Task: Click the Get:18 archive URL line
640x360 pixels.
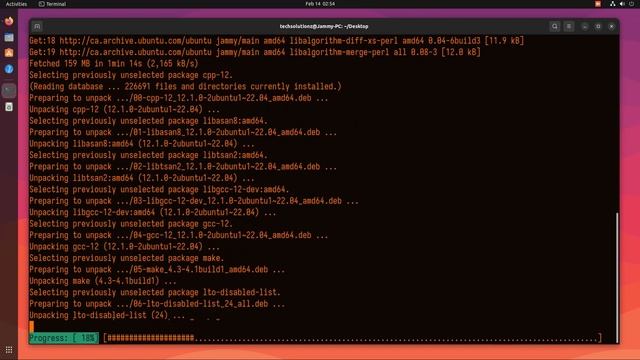Action: point(276,41)
